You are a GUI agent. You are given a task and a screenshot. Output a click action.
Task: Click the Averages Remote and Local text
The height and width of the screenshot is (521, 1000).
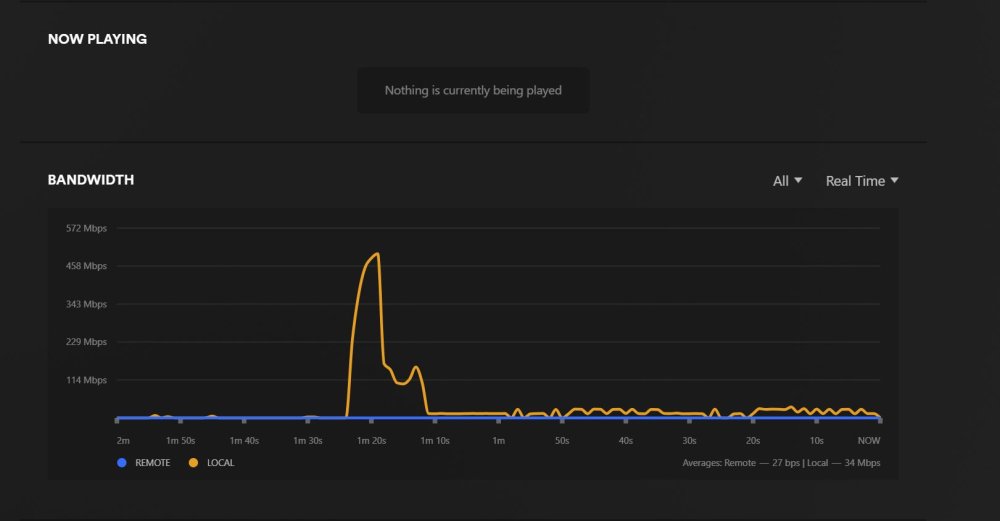[x=781, y=463]
